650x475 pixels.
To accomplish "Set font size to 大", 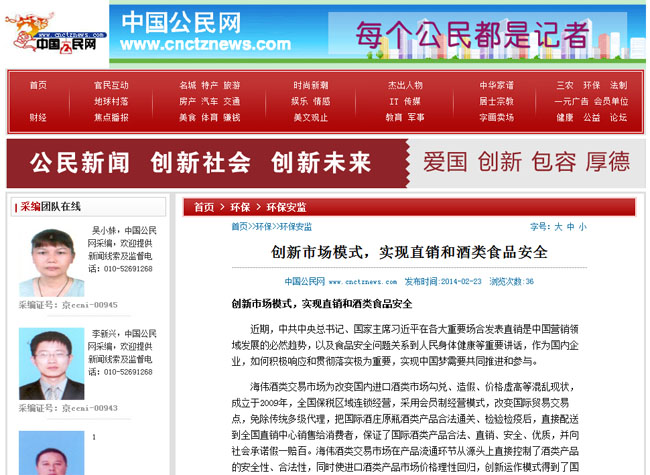I will [x=558, y=227].
